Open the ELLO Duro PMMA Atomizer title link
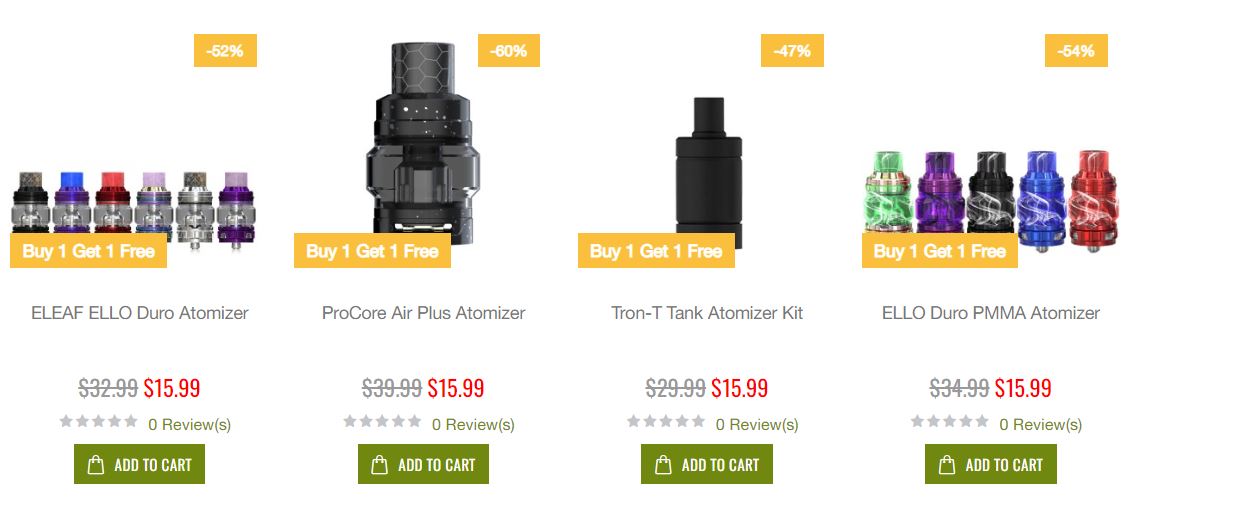1237x517 pixels. [991, 313]
